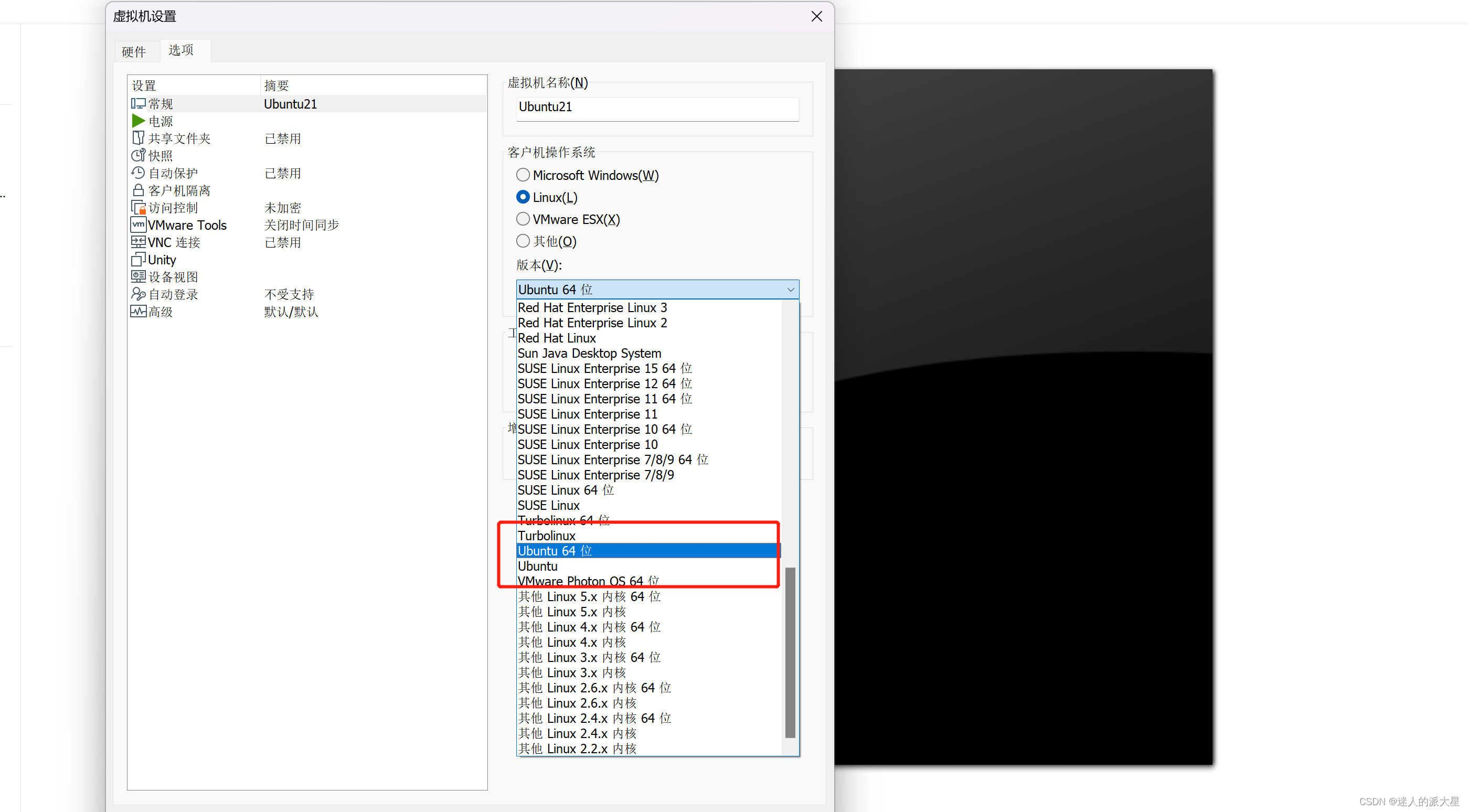
Task: Choose 其他 Linux 2.2.x 内核 entry
Action: click(x=649, y=748)
